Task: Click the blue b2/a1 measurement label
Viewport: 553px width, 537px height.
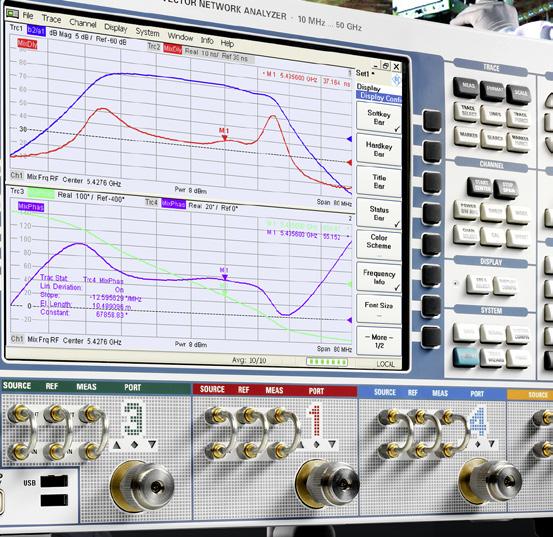Action: pos(36,31)
